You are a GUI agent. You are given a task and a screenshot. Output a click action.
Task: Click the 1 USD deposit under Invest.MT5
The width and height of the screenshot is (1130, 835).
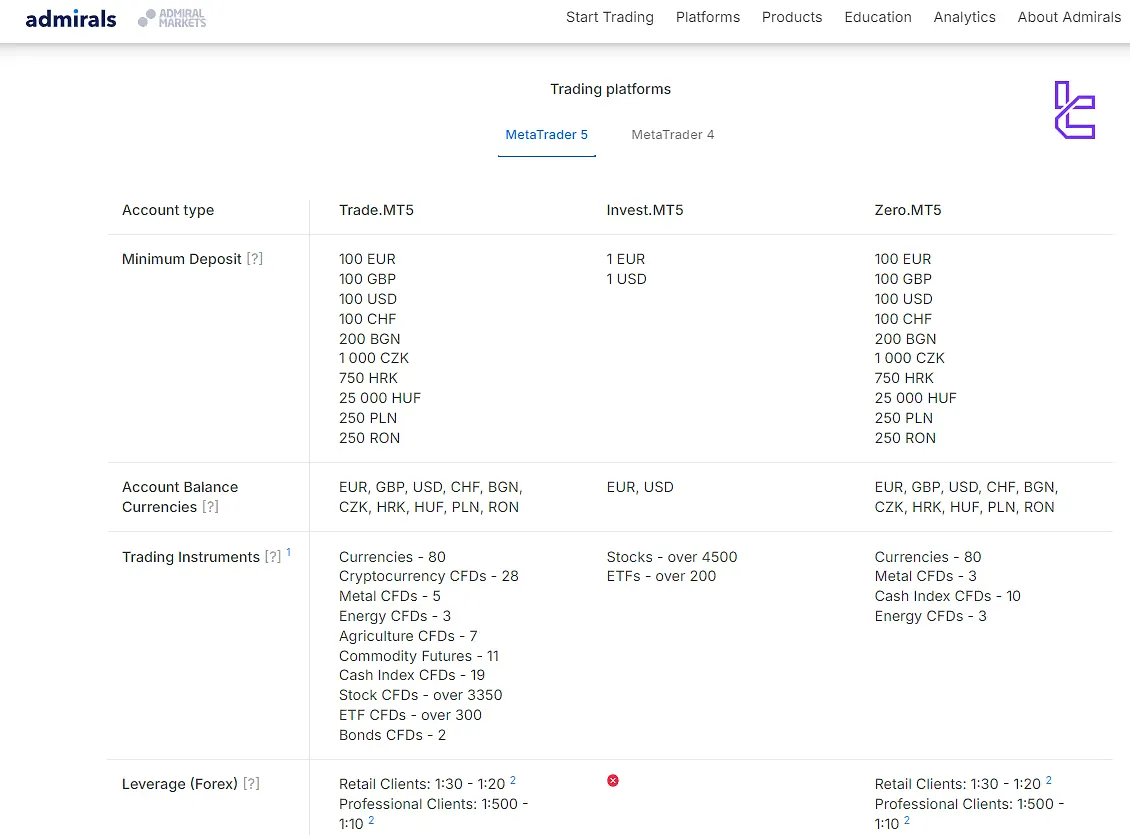(x=626, y=279)
